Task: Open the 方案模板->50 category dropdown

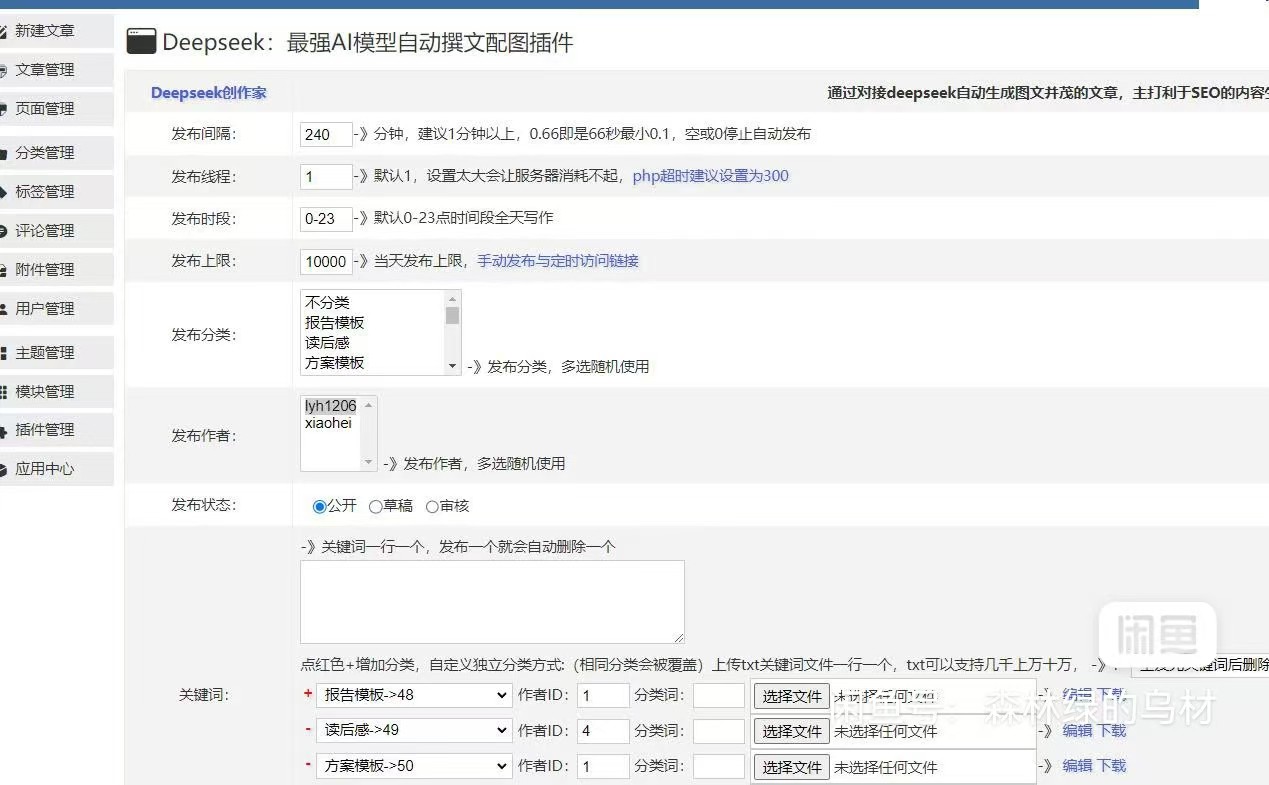Action: pos(414,766)
